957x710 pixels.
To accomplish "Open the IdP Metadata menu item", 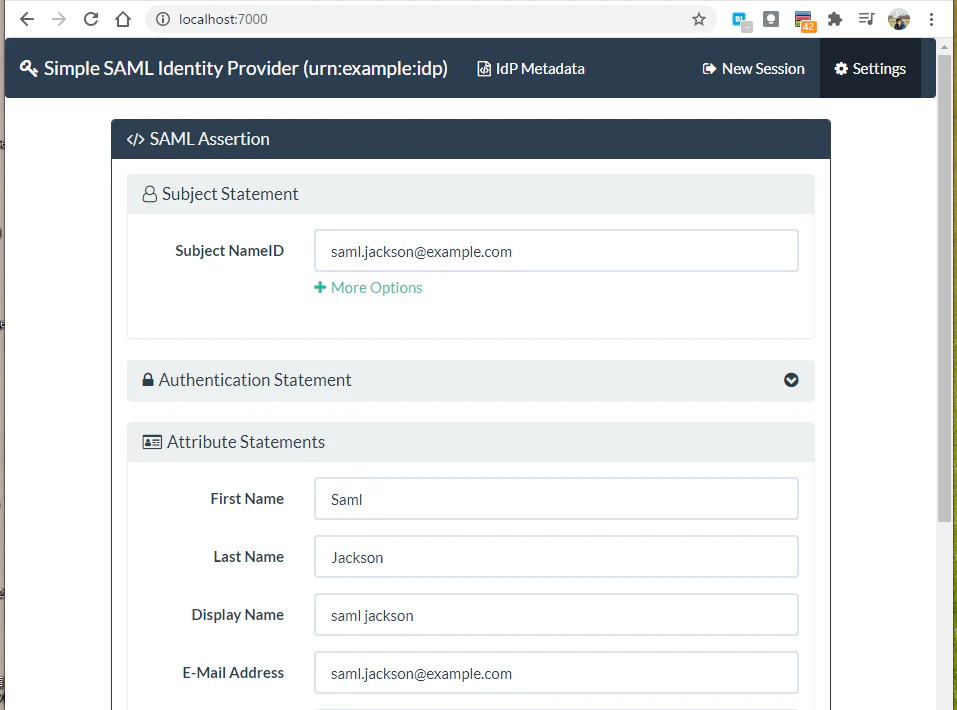I will (530, 69).
